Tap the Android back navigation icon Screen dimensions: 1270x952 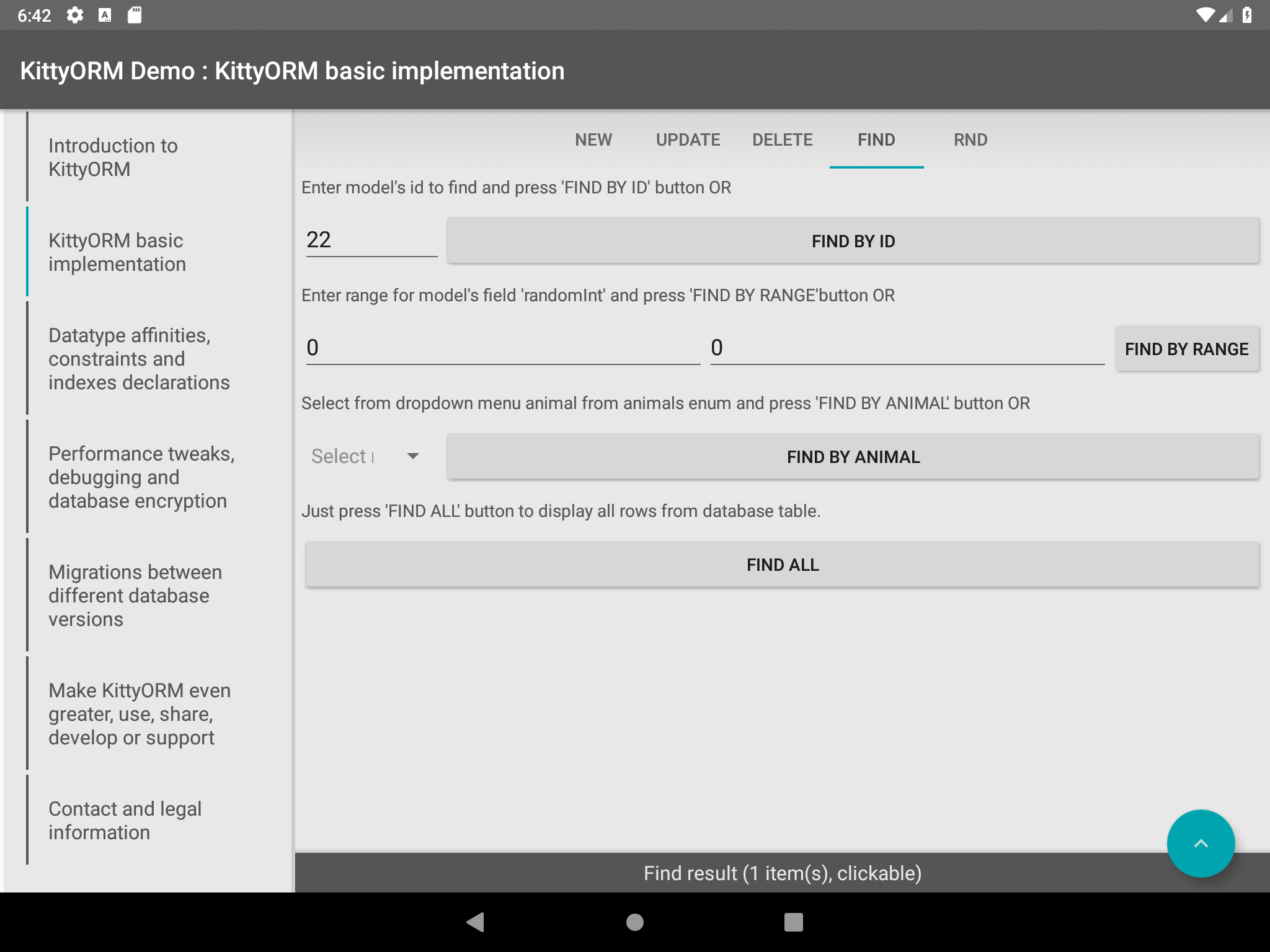point(476,922)
